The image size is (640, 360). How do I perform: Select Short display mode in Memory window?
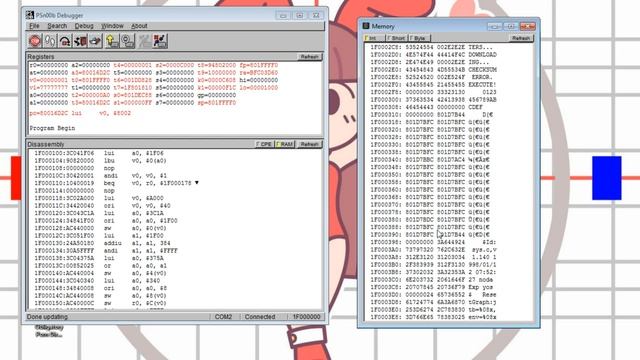coord(396,38)
